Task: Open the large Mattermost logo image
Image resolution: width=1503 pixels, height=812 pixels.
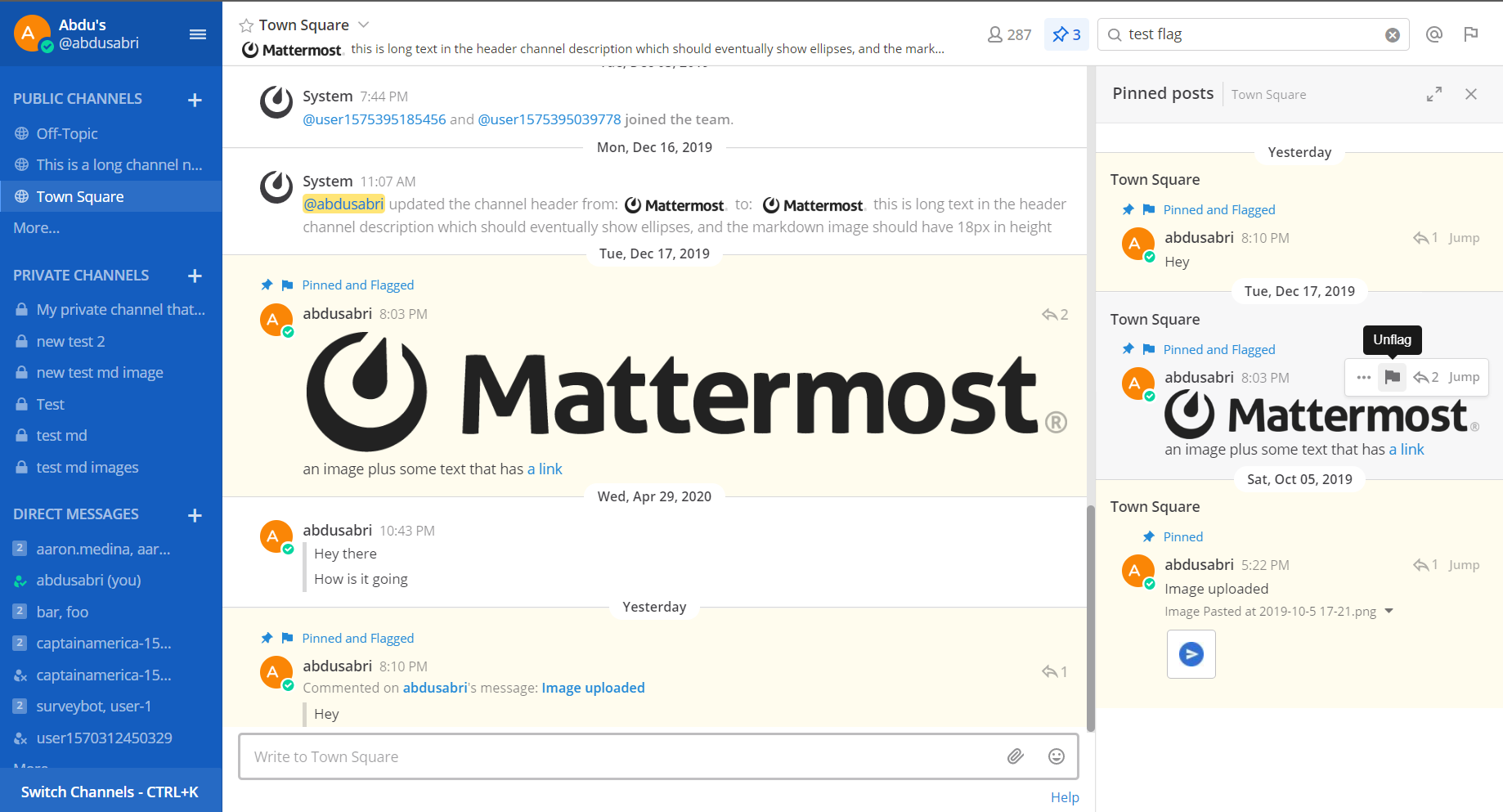Action: pos(686,393)
